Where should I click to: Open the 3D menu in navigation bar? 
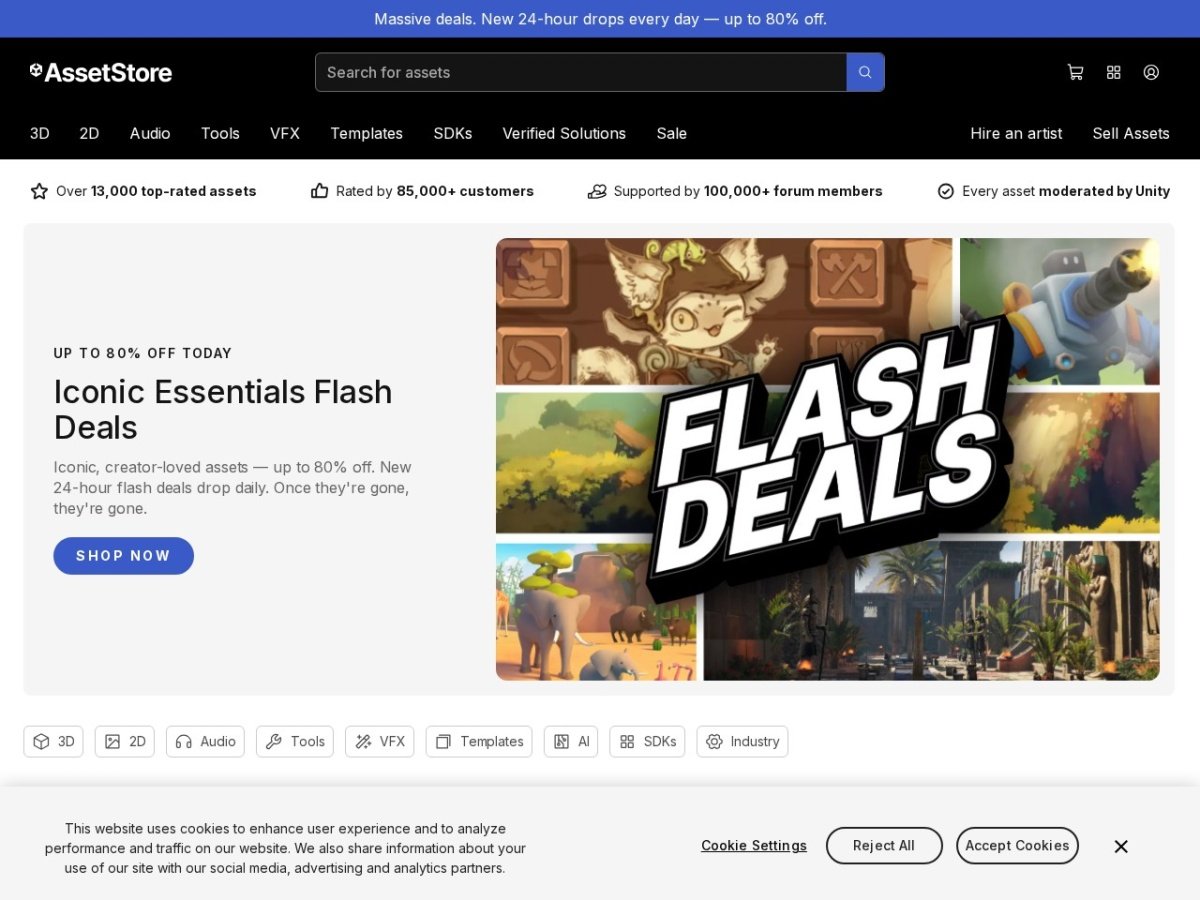(x=40, y=133)
